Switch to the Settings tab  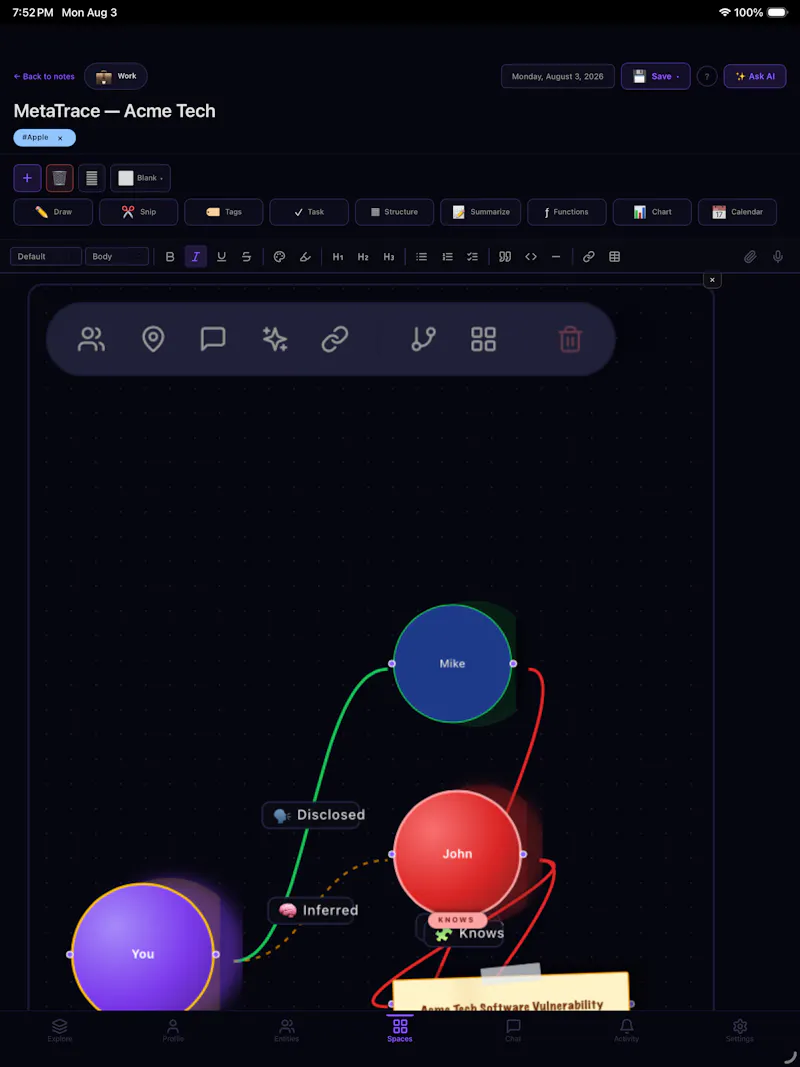739,1030
